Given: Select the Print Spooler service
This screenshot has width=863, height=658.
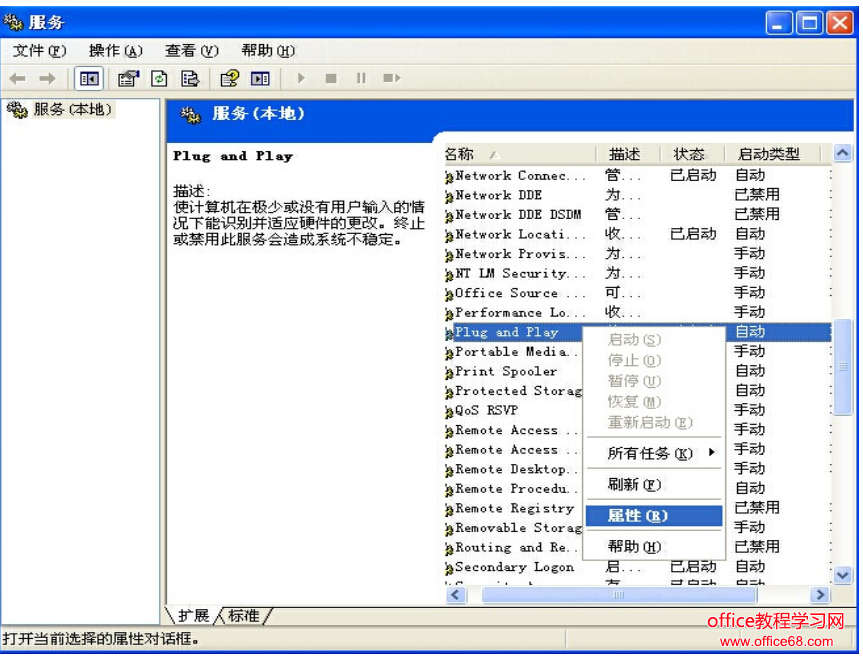Looking at the screenshot, I should [x=506, y=371].
